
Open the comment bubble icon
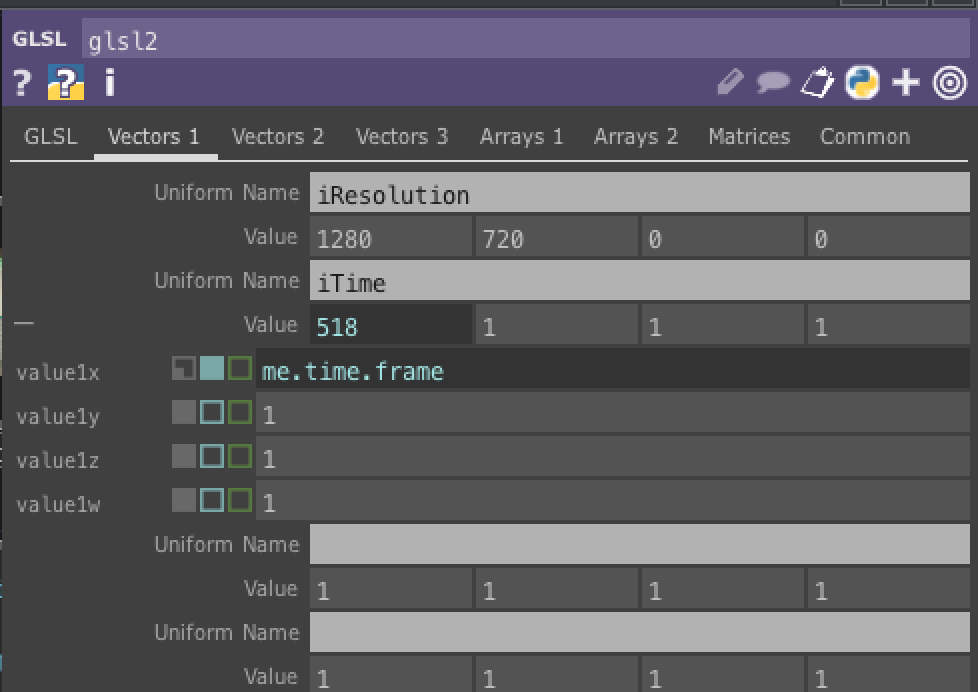click(x=775, y=83)
